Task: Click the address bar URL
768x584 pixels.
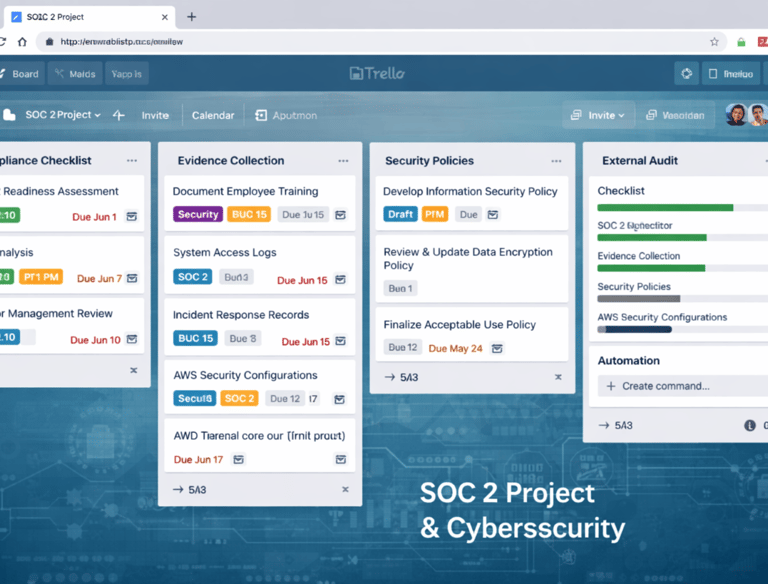Action: click(121, 42)
